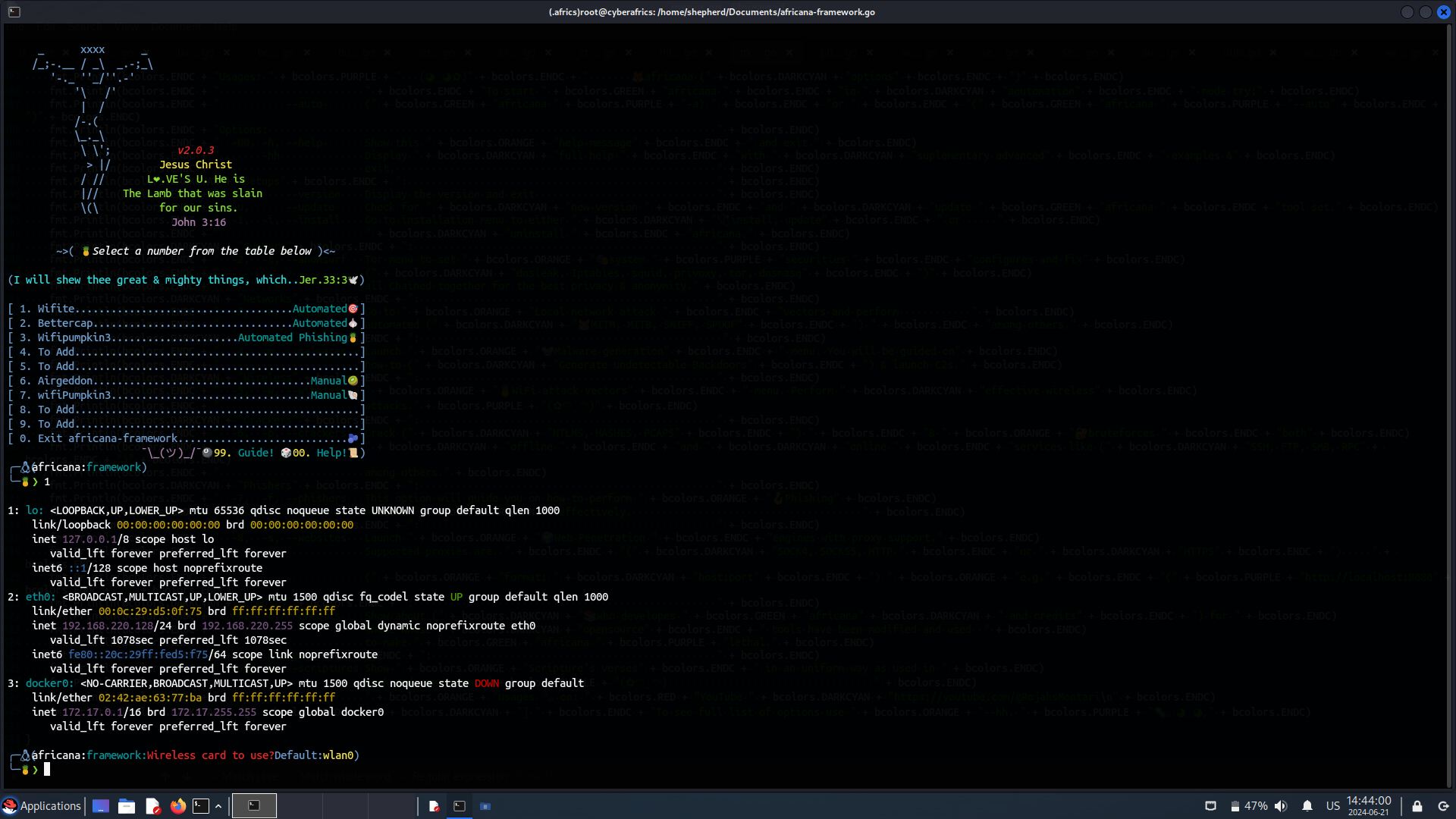Image resolution: width=1456 pixels, height=819 pixels.
Task: Click the log out panel icon
Action: [1443, 806]
